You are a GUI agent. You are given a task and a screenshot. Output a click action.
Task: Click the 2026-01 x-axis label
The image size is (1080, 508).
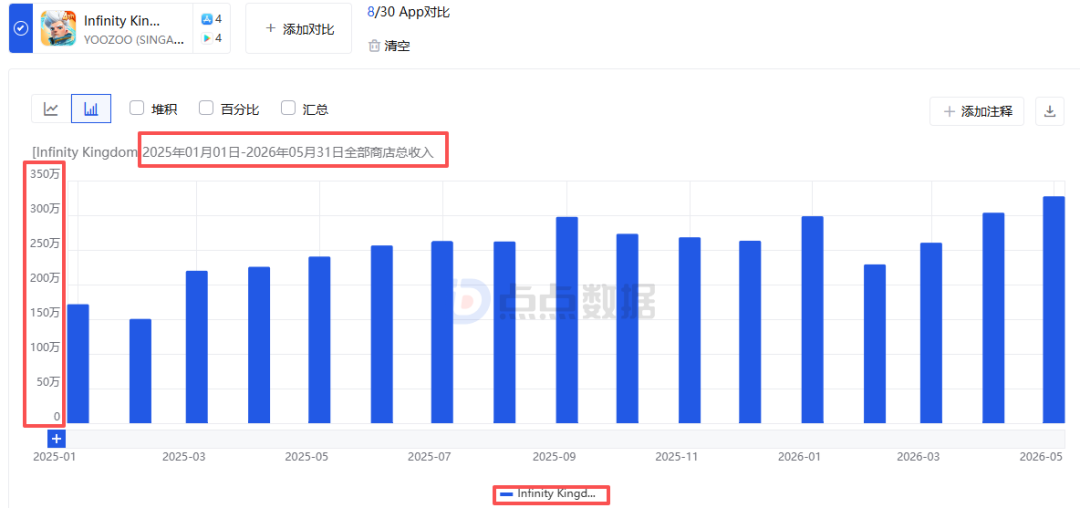(799, 456)
